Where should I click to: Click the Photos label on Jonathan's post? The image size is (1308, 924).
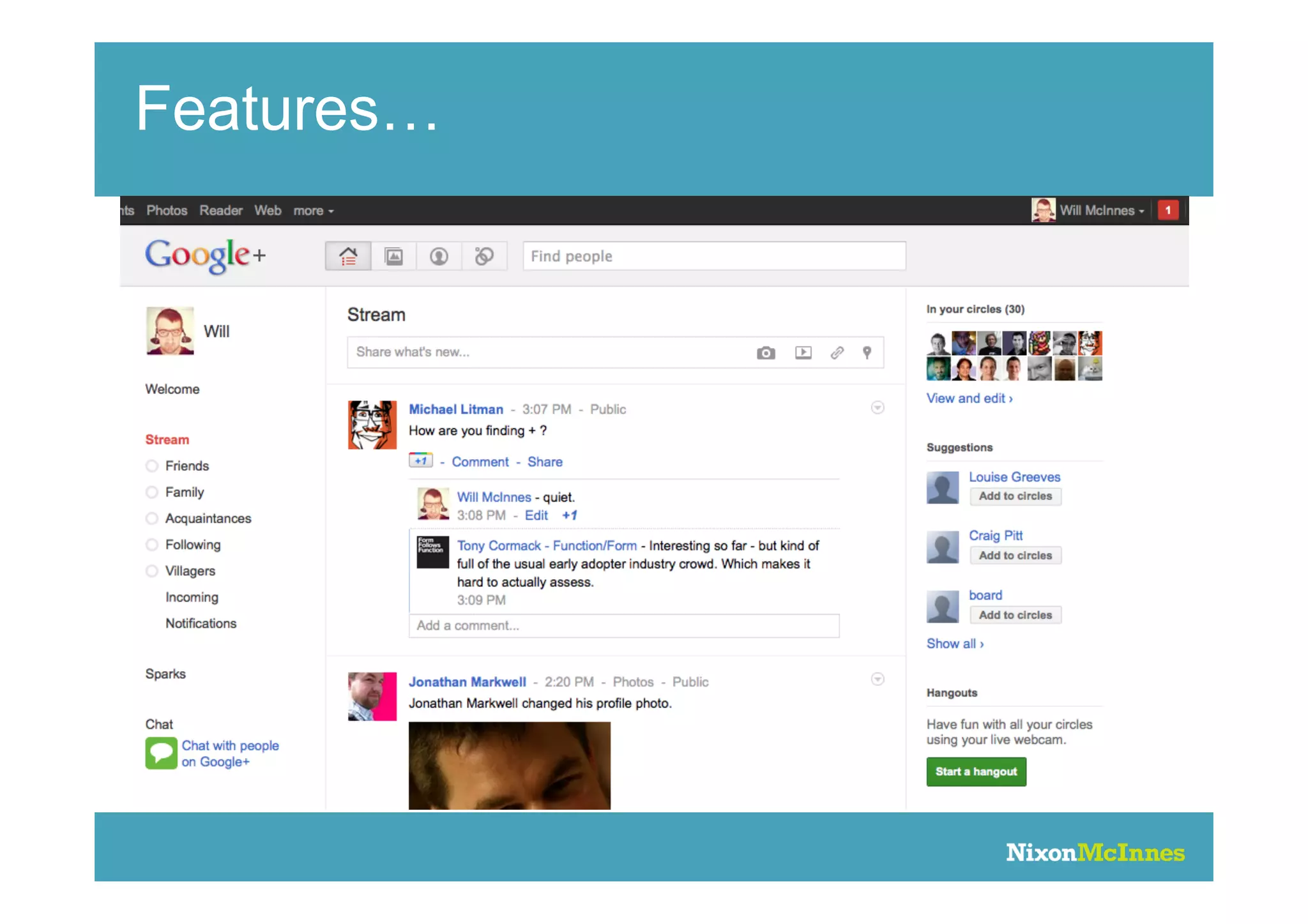[x=633, y=682]
